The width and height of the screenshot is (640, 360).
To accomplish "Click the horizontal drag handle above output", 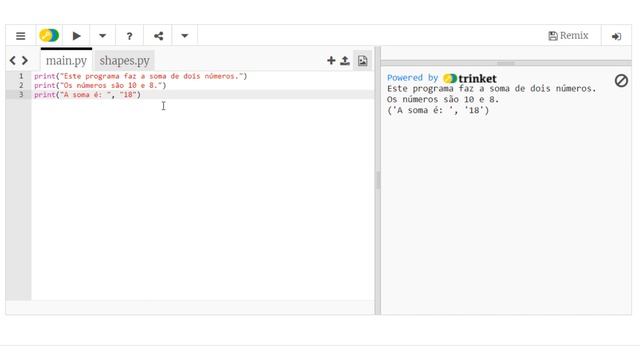I will click(506, 63).
